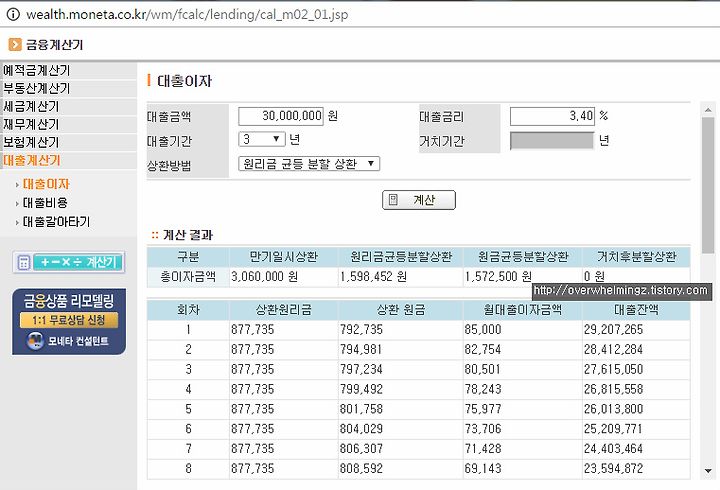Screen dimensions: 720x490
Task: Click the site info icon in address bar
Action: (13, 14)
